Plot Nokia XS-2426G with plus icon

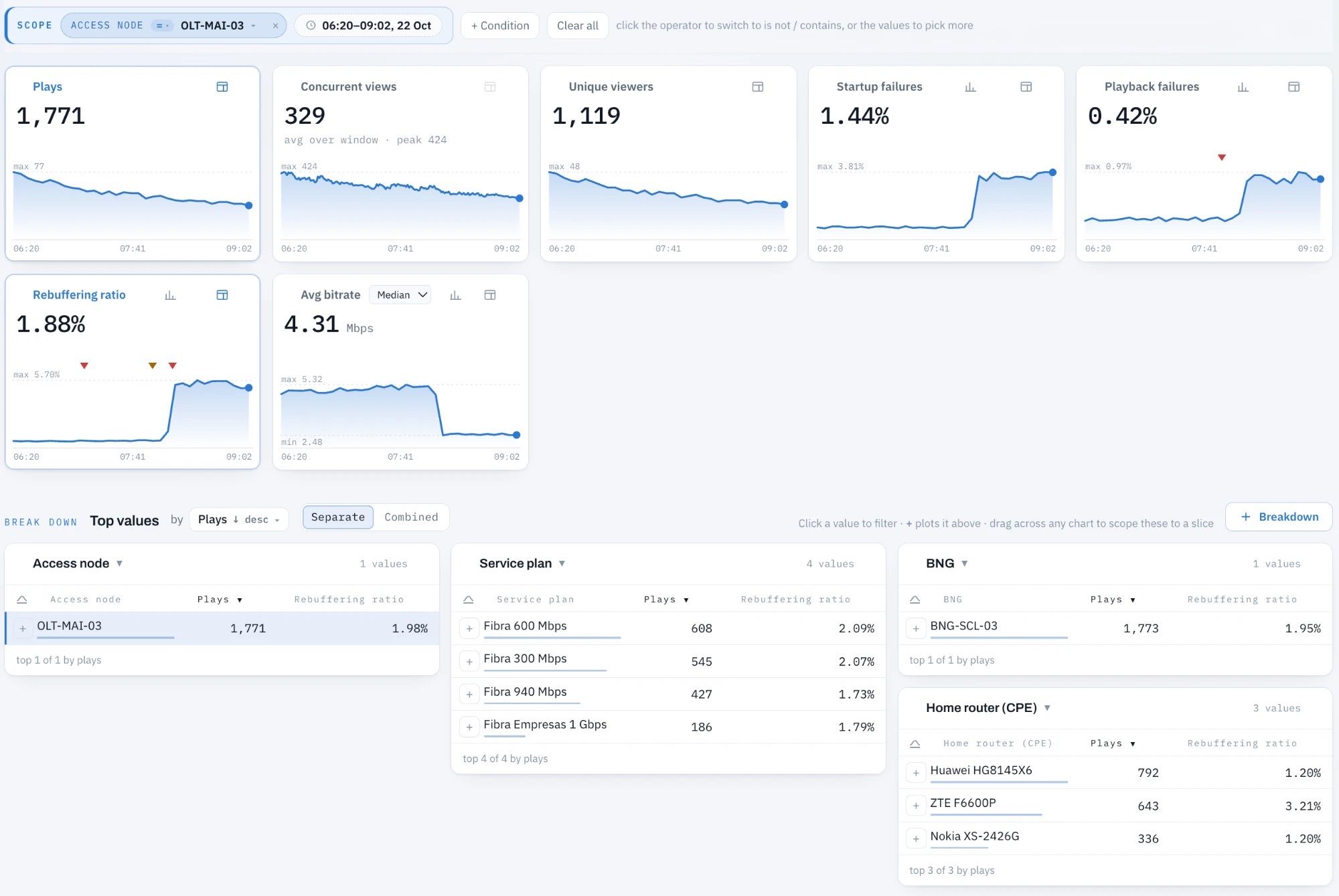[916, 838]
